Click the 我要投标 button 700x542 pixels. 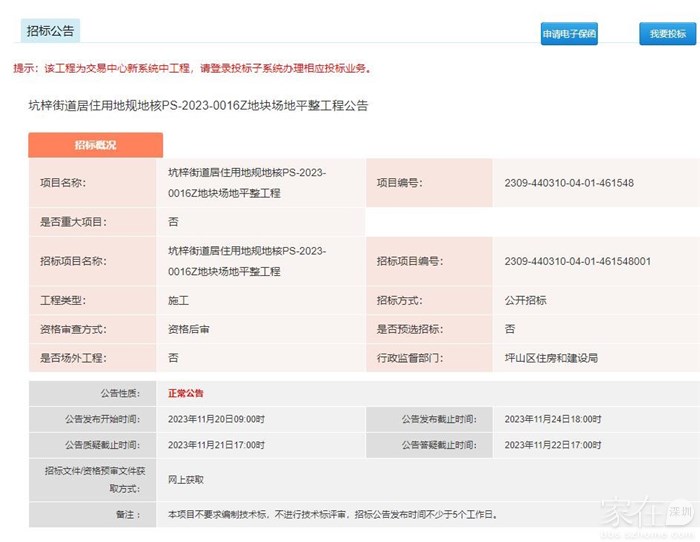pyautogui.click(x=667, y=34)
